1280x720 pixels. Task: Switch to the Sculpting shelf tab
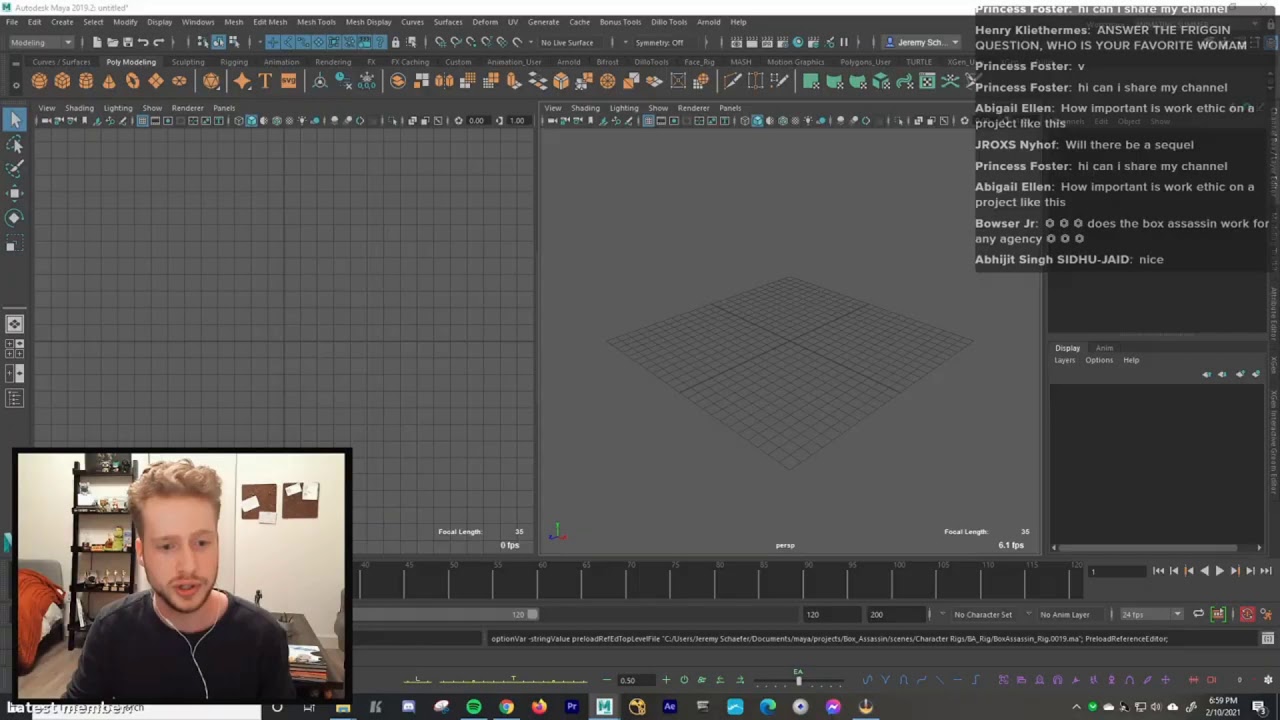click(x=187, y=62)
